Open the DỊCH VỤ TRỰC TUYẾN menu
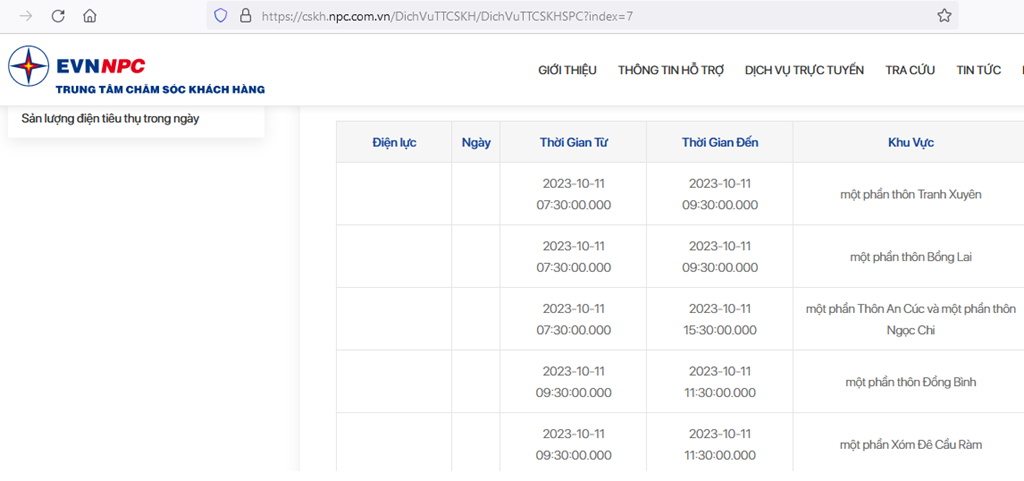 [x=805, y=70]
